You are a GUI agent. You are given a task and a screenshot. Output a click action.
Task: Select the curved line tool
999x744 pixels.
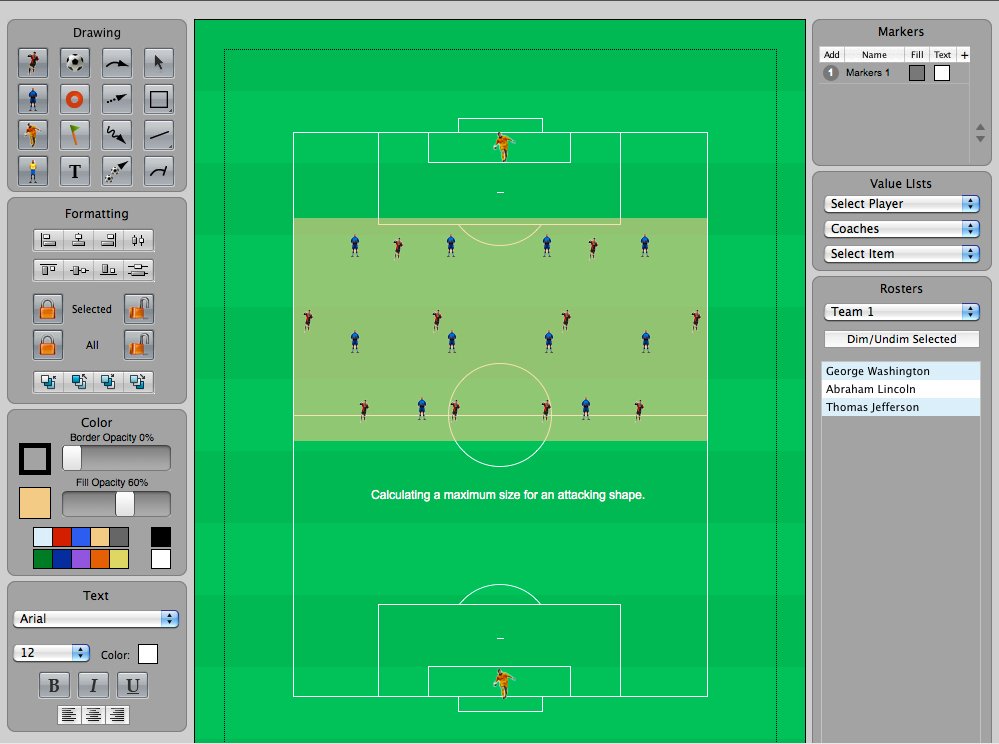159,171
